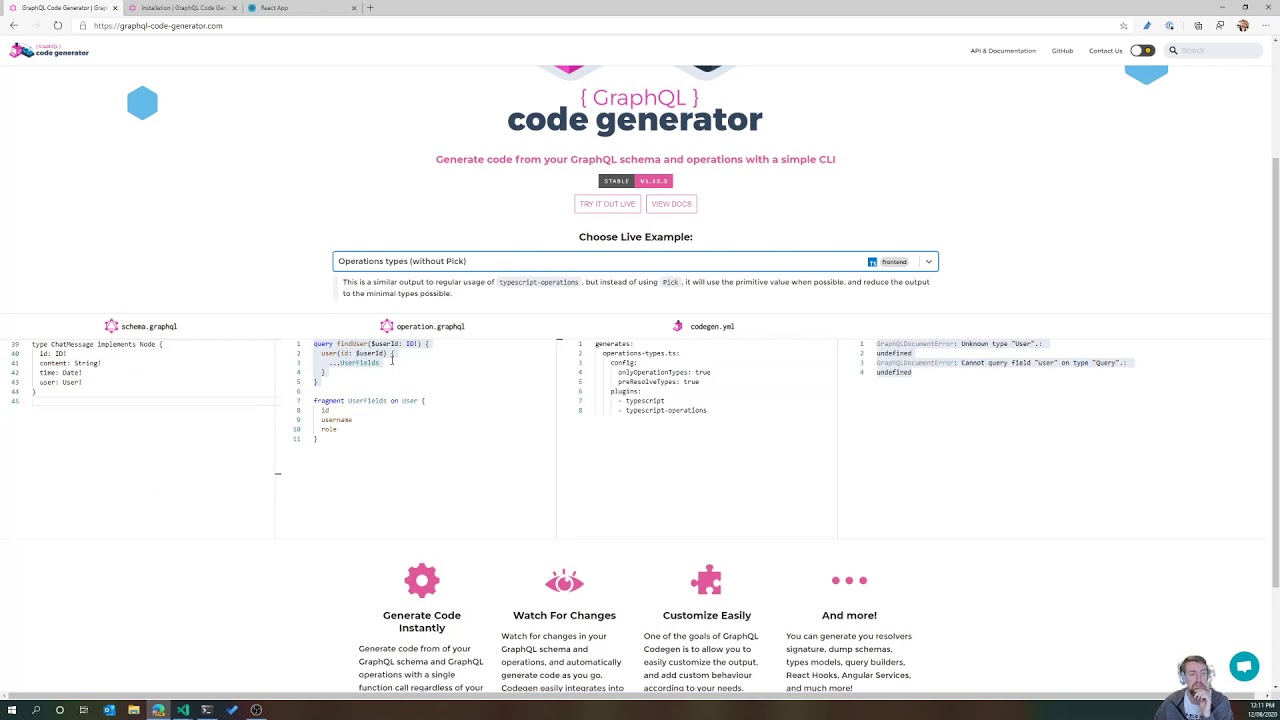This screenshot has width=1280, height=720.
Task: Launch Outlook from the taskbar
Action: tap(109, 710)
